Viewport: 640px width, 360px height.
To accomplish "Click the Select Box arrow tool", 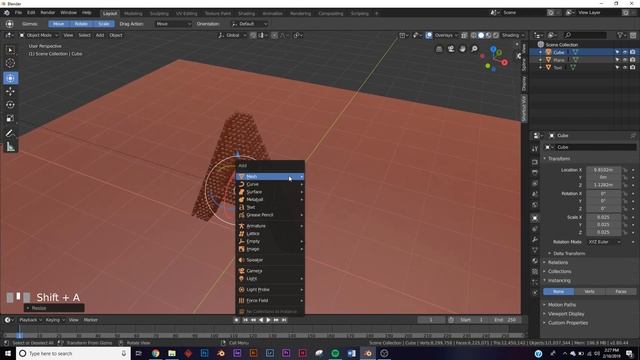I will pyautogui.click(x=10, y=50).
